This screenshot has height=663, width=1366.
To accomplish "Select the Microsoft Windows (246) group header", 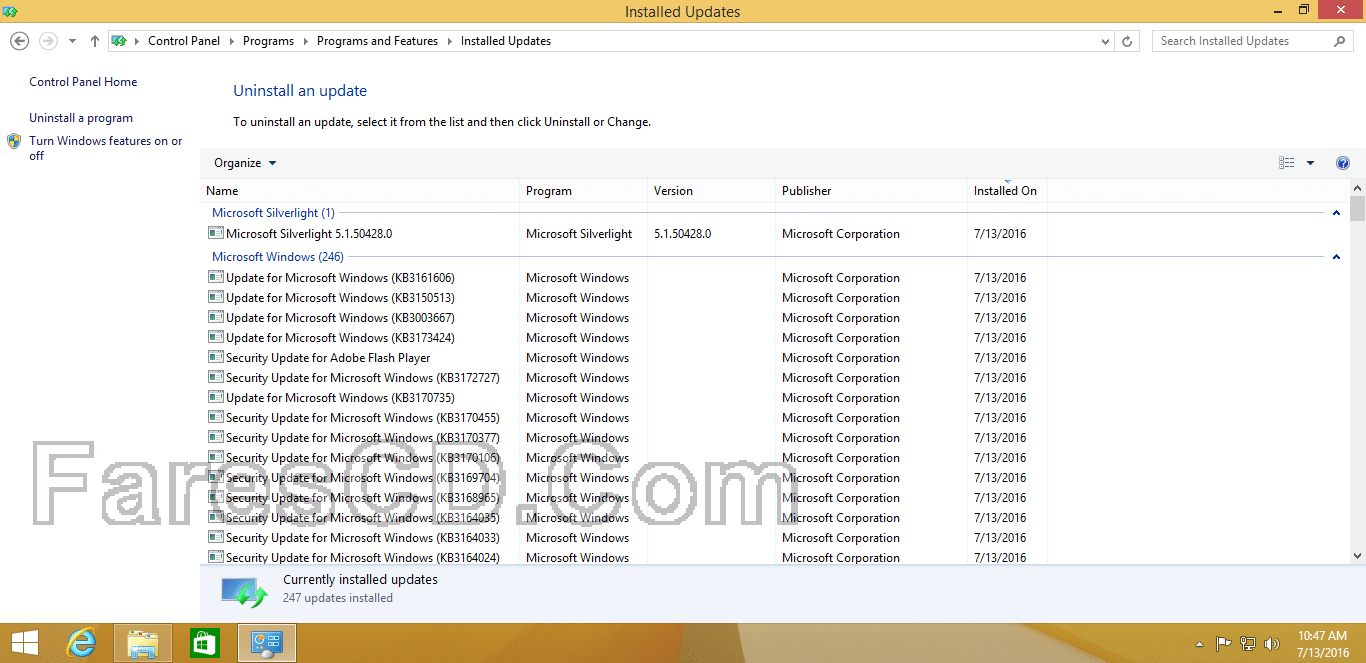I will (x=278, y=257).
